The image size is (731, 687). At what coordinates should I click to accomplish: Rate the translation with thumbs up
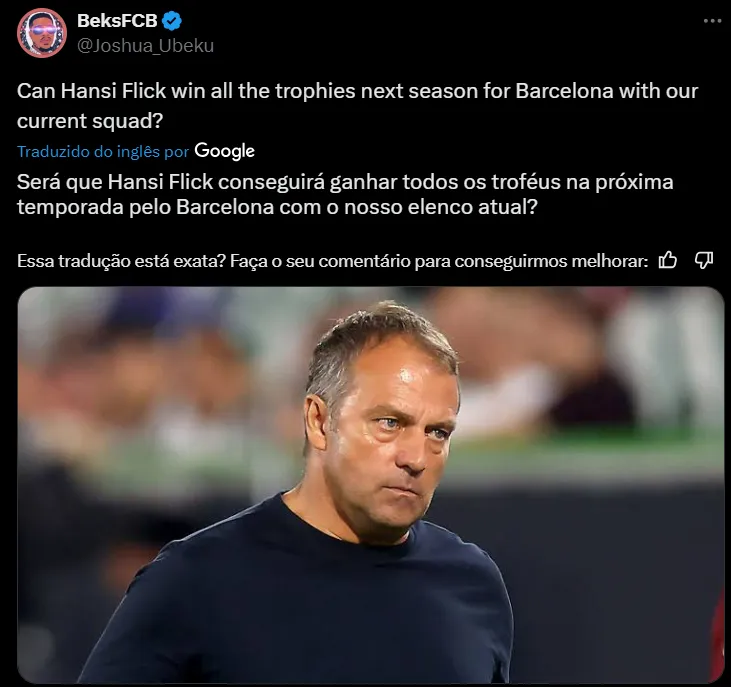(x=669, y=261)
